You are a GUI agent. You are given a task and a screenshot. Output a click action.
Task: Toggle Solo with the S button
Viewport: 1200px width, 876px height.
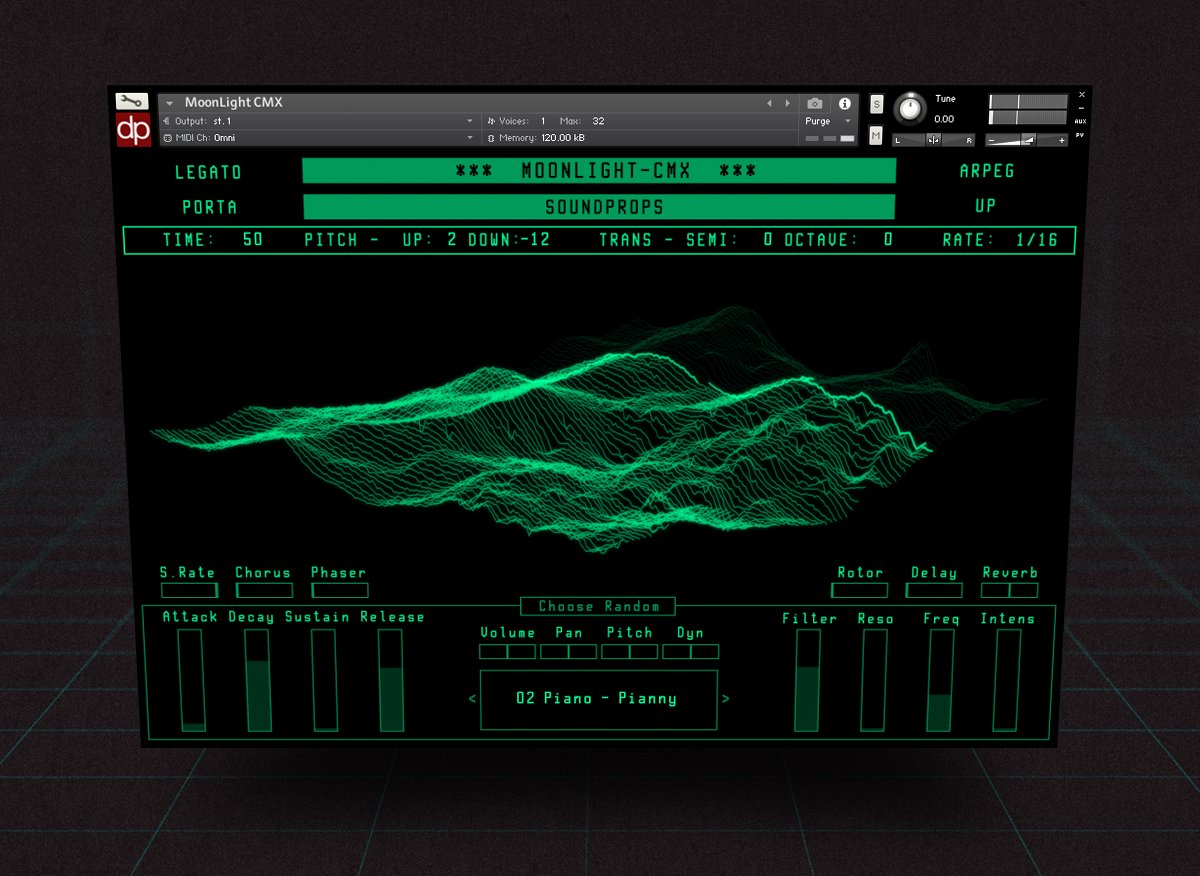[x=876, y=104]
